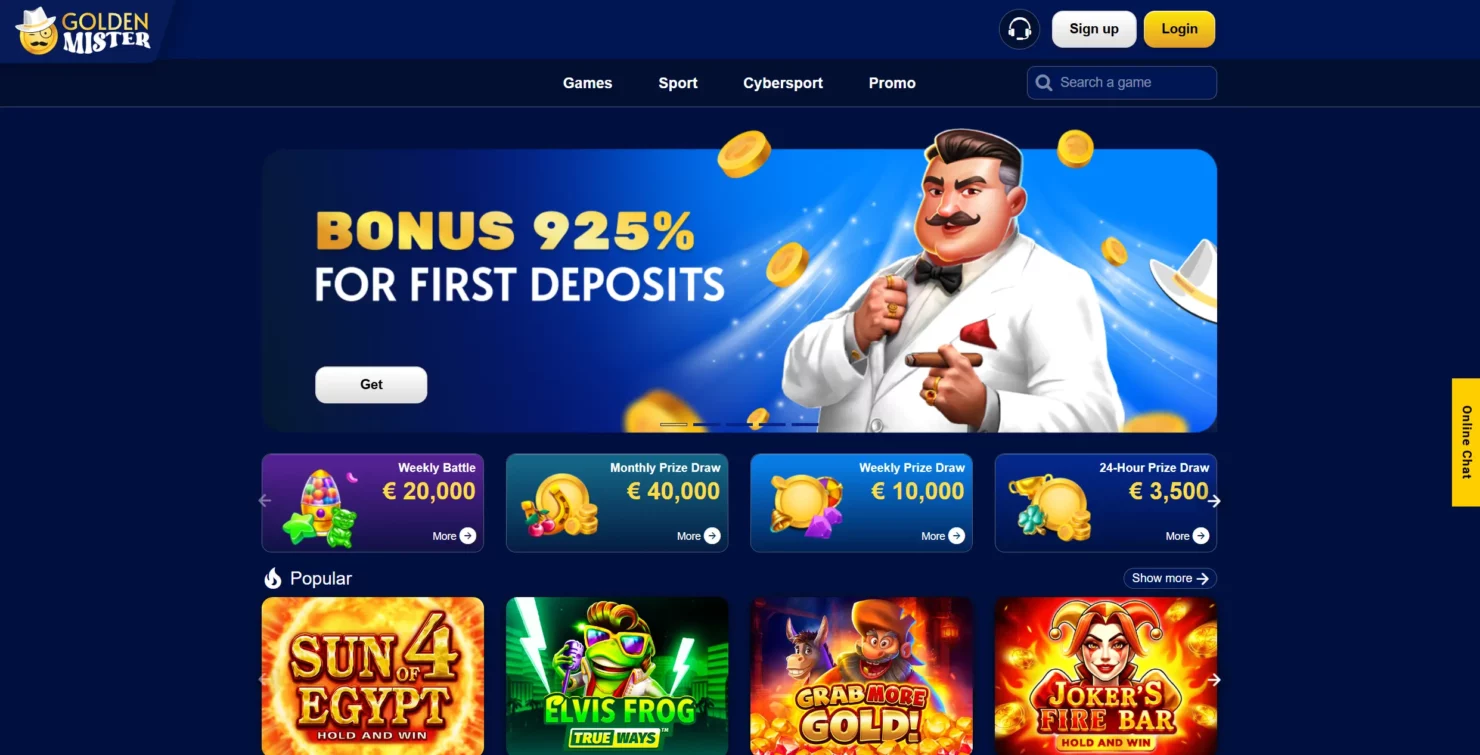Open the headset support icon
The image size is (1480, 755).
tap(1019, 29)
